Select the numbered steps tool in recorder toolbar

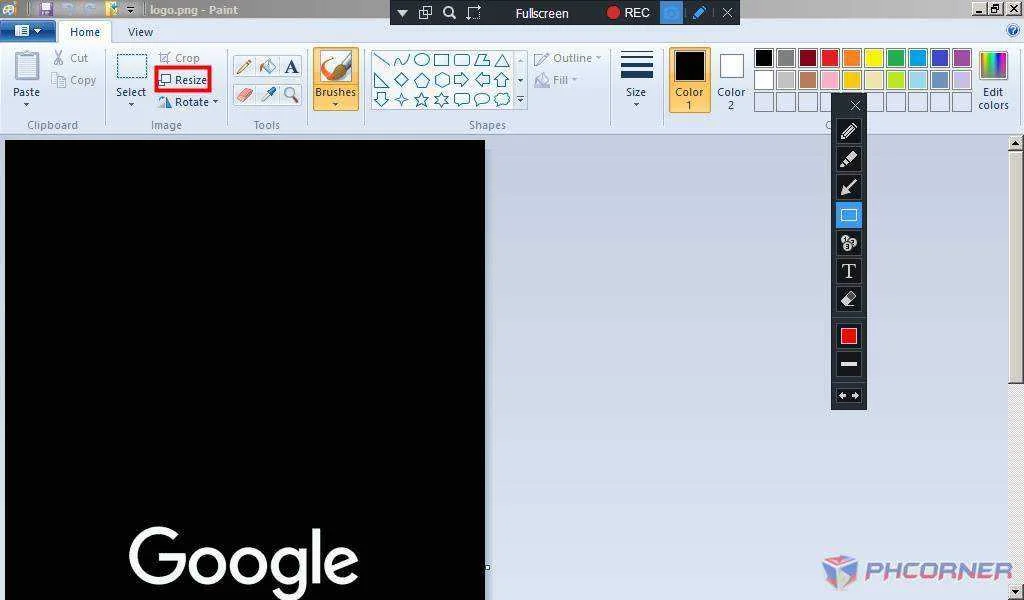pyautogui.click(x=848, y=244)
